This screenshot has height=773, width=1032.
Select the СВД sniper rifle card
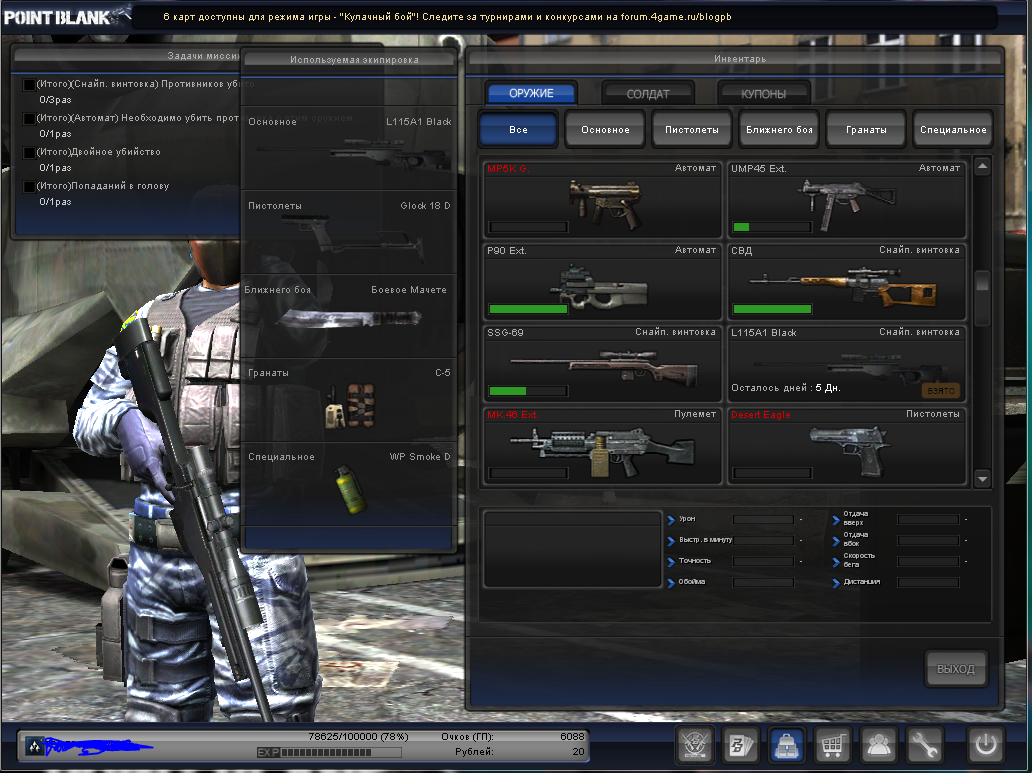pos(846,282)
